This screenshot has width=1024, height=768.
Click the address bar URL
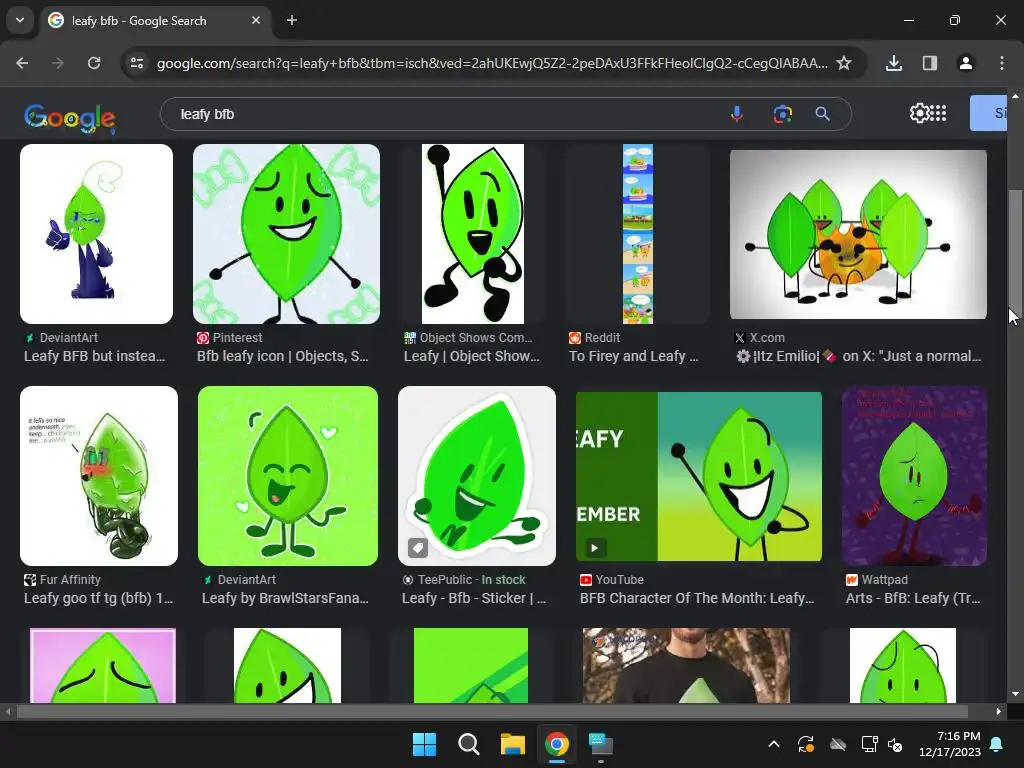pyautogui.click(x=492, y=63)
